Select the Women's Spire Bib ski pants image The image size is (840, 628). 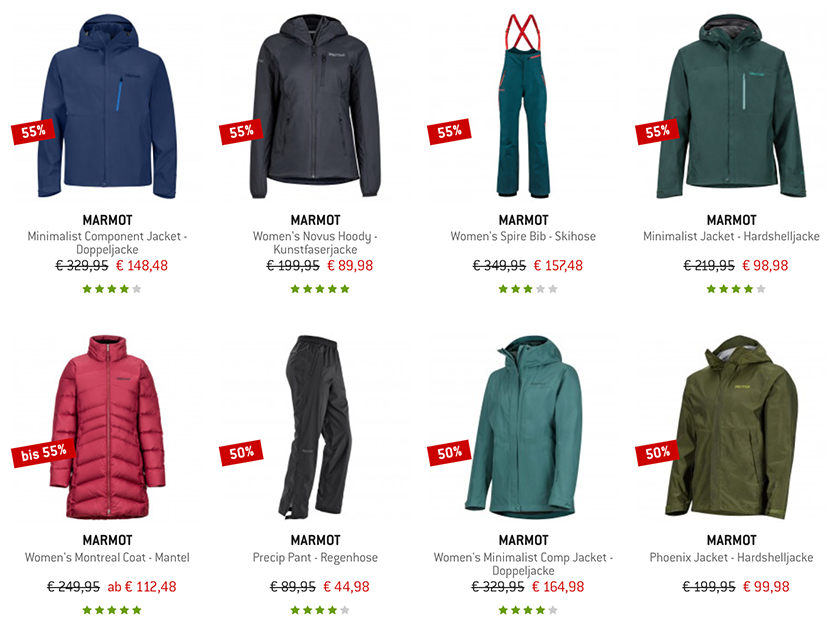tap(523, 106)
